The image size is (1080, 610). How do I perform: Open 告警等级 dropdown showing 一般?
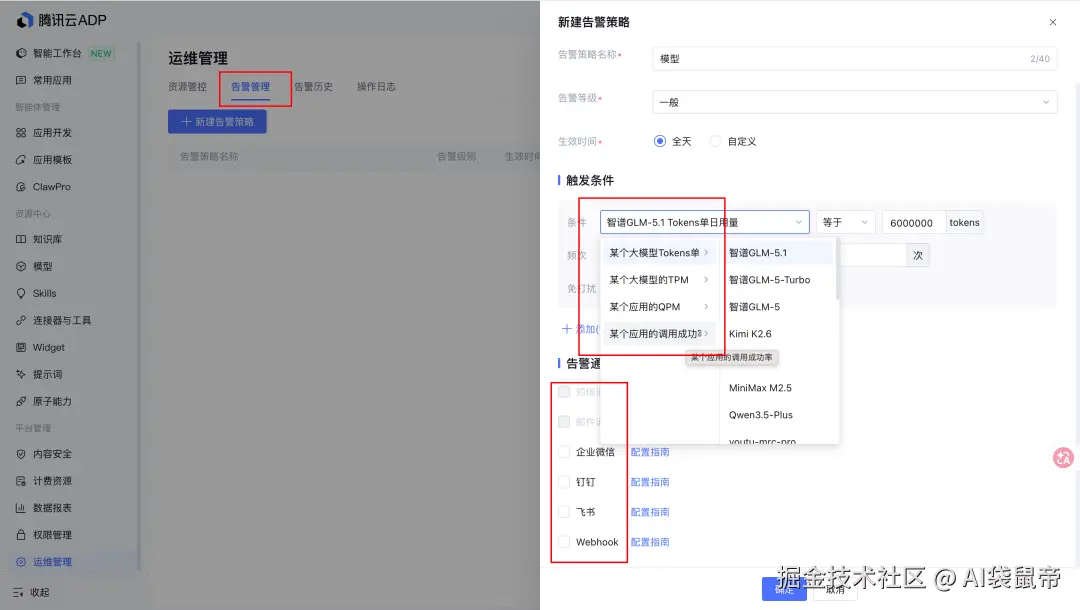[854, 102]
